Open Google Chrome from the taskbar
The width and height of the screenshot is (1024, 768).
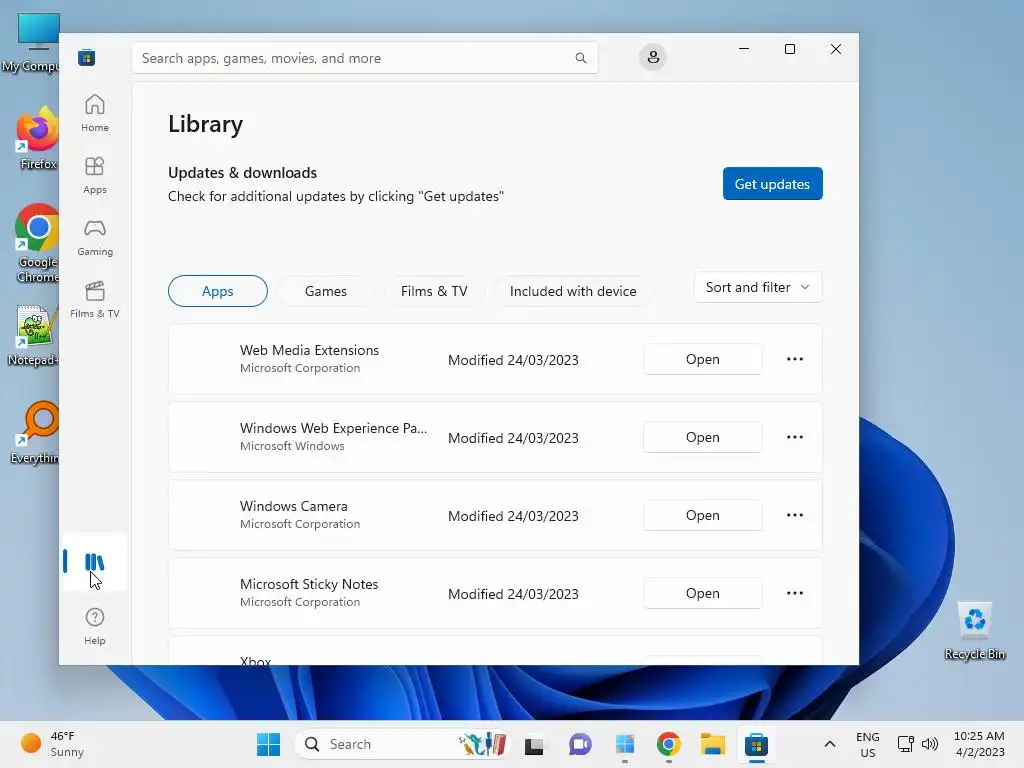click(x=668, y=744)
